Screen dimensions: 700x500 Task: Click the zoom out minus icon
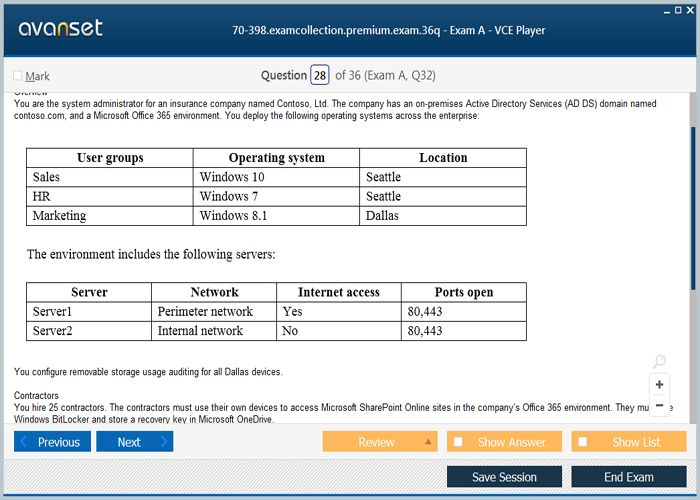(659, 405)
